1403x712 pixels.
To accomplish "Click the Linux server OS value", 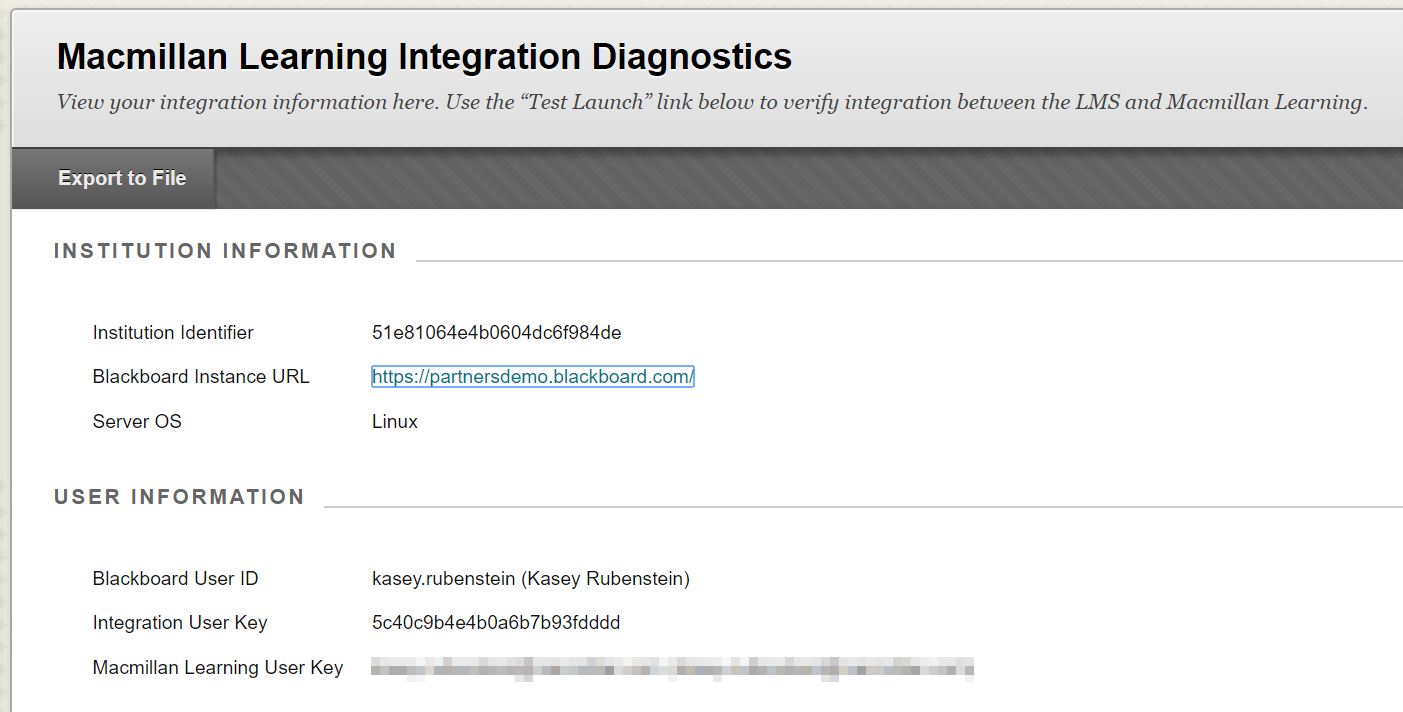I will click(x=395, y=421).
